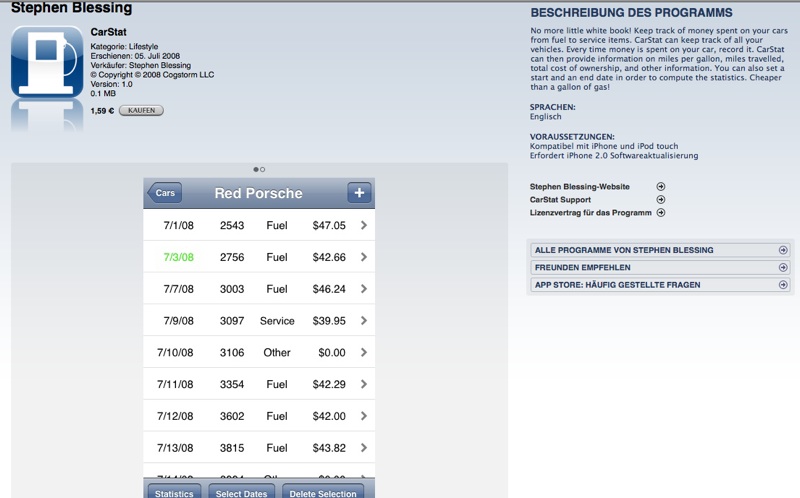Click the CarStat gas pump app icon
Viewport: 800px width, 498px height.
[47, 62]
